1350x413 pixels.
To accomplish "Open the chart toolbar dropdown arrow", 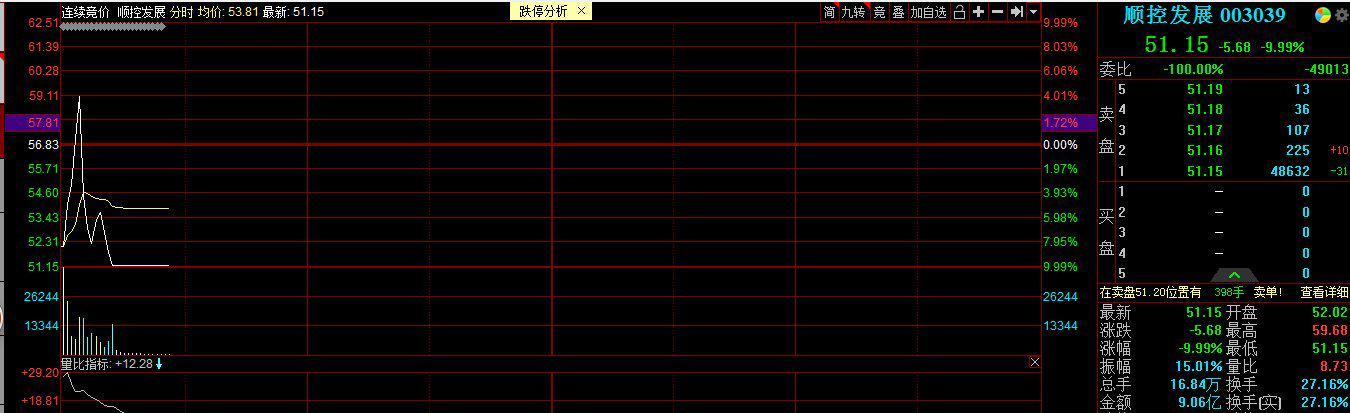I will pyautogui.click(x=1033, y=12).
